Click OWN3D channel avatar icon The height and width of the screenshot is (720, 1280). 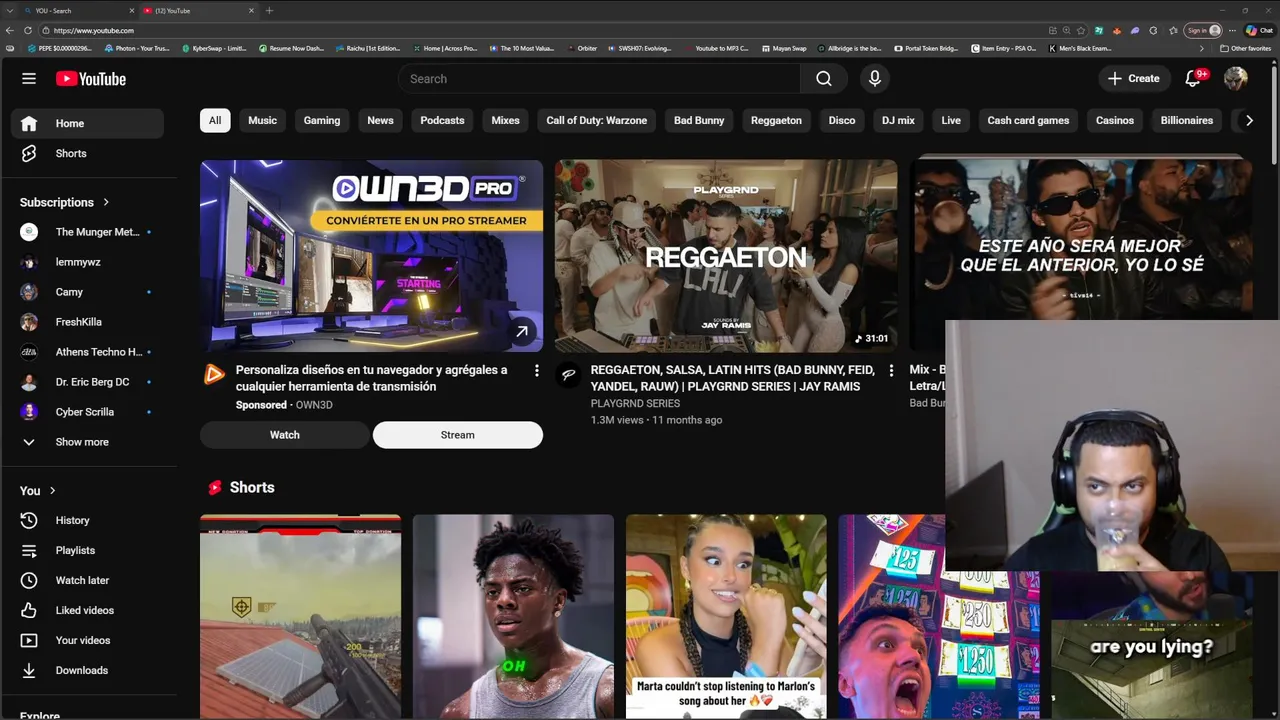point(214,375)
